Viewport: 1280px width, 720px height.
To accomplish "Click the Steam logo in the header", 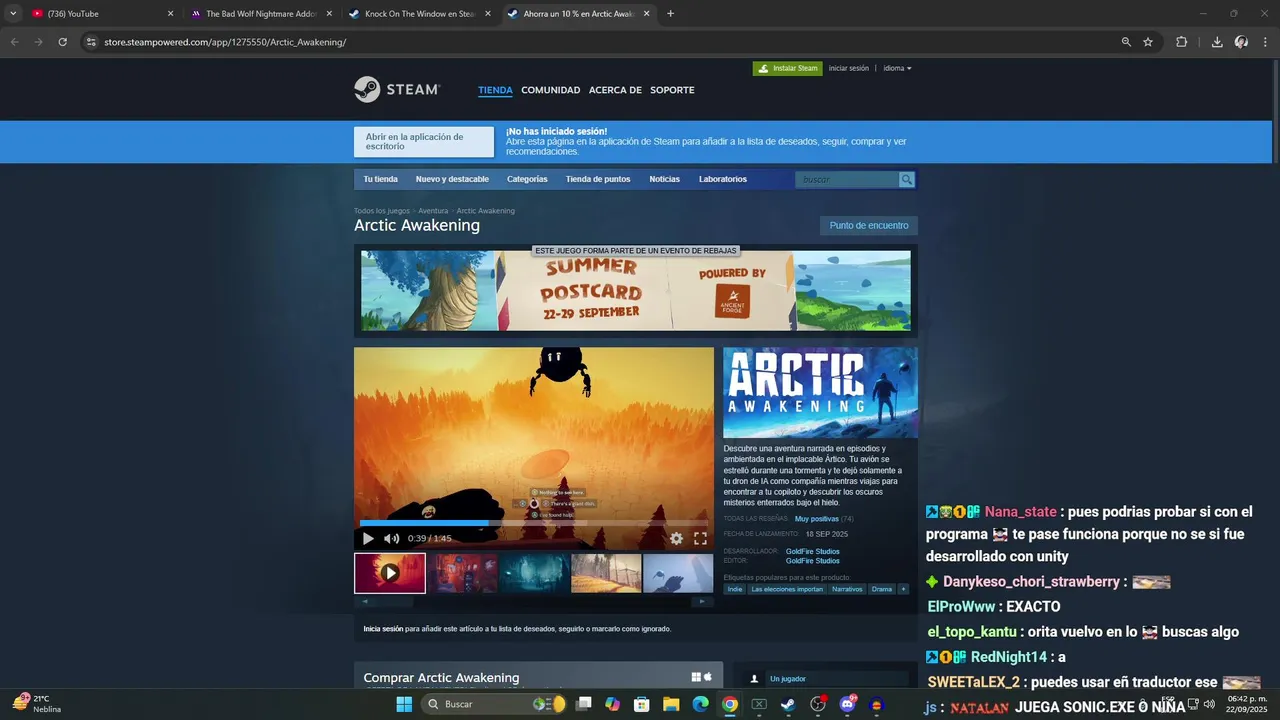I will click(x=397, y=89).
